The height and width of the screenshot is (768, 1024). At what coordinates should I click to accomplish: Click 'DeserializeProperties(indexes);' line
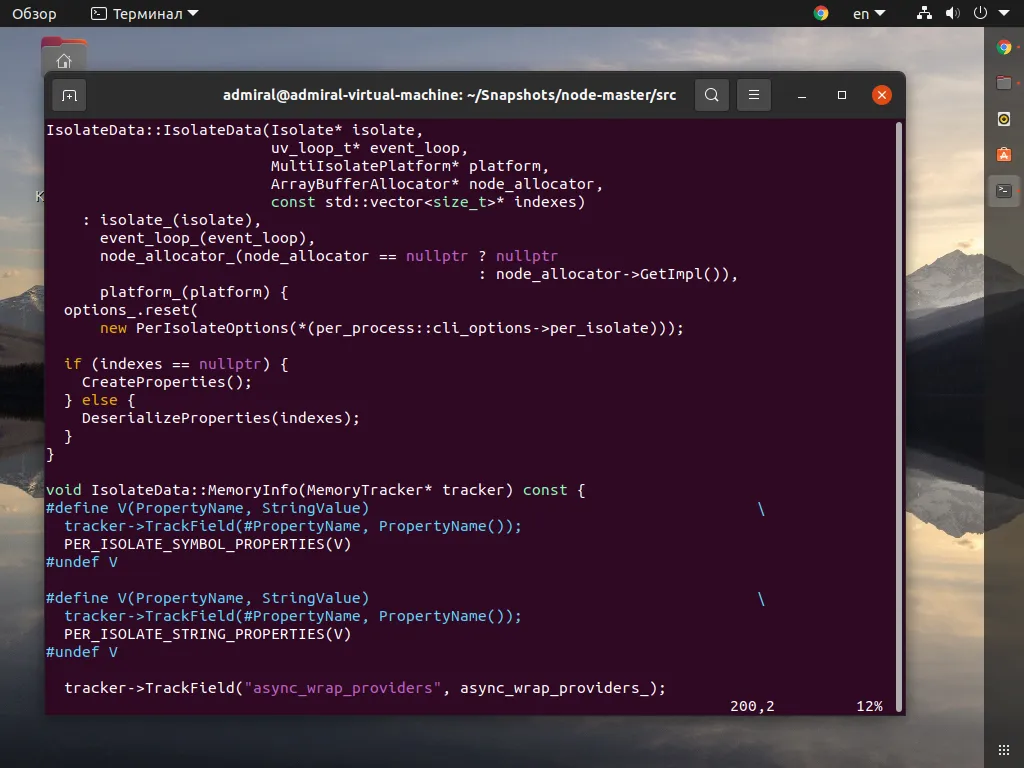coord(221,418)
